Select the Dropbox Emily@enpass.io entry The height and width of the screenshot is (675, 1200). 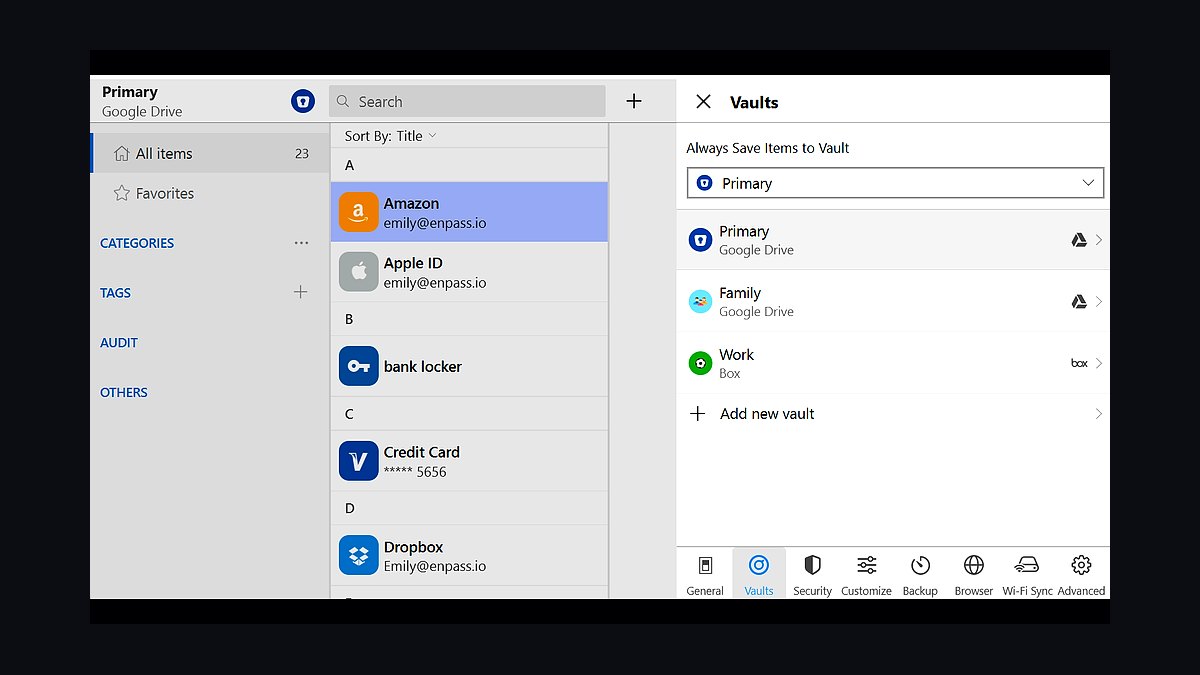469,555
